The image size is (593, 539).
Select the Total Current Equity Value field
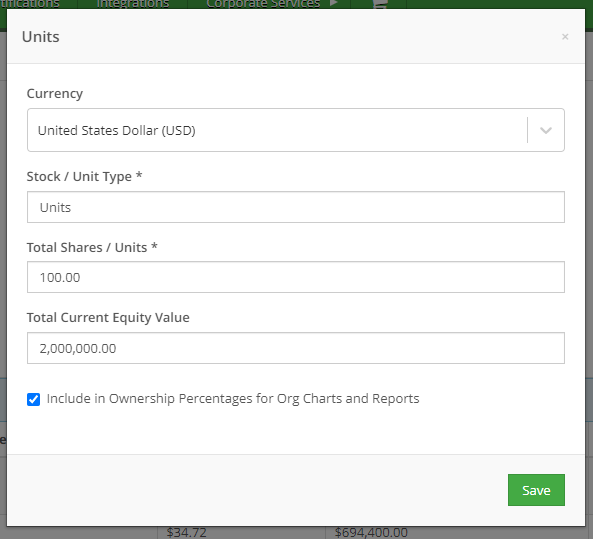[x=296, y=348]
